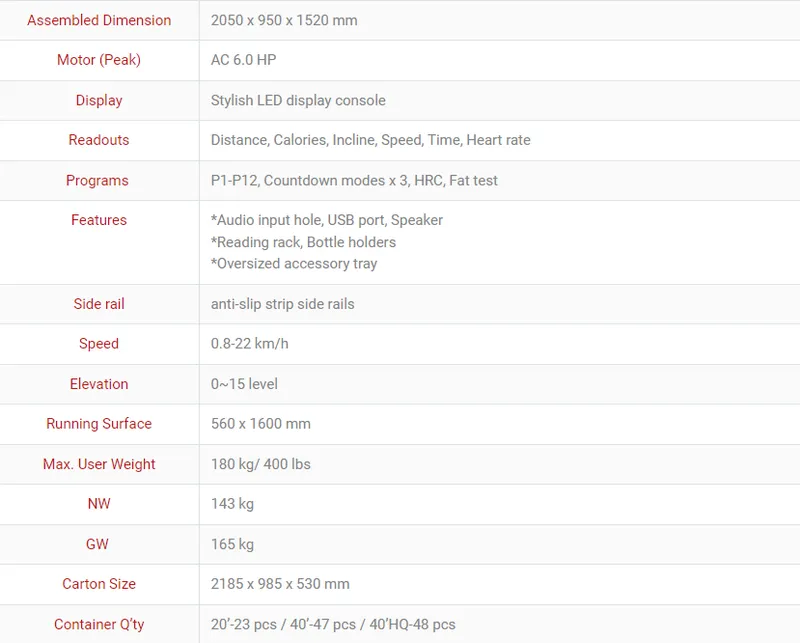This screenshot has width=800, height=643.
Task: Select the '180 kg/ 400 lbs' value
Action: [x=261, y=464]
